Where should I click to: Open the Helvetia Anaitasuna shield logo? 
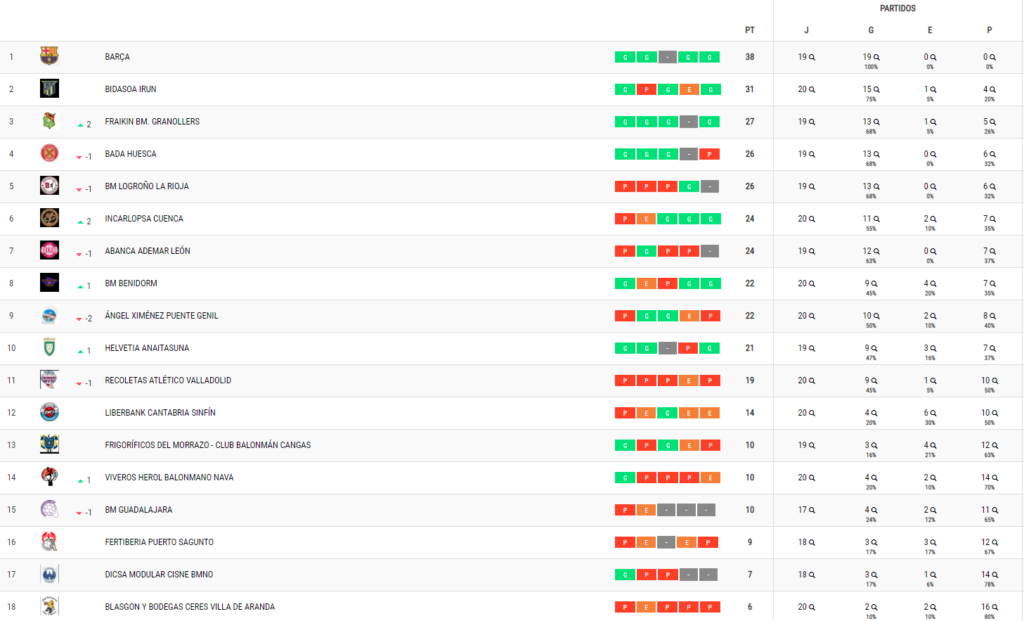[49, 347]
